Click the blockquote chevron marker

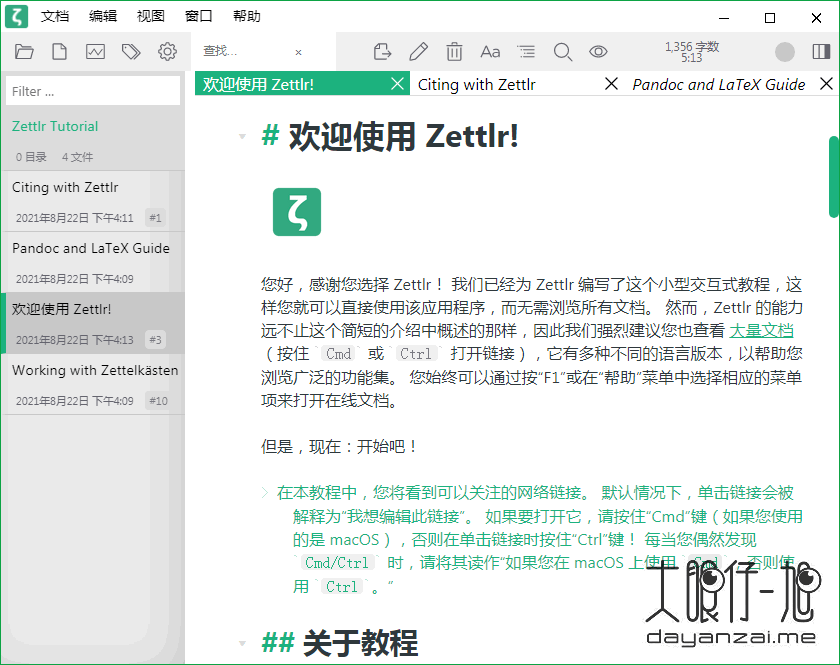point(265,492)
